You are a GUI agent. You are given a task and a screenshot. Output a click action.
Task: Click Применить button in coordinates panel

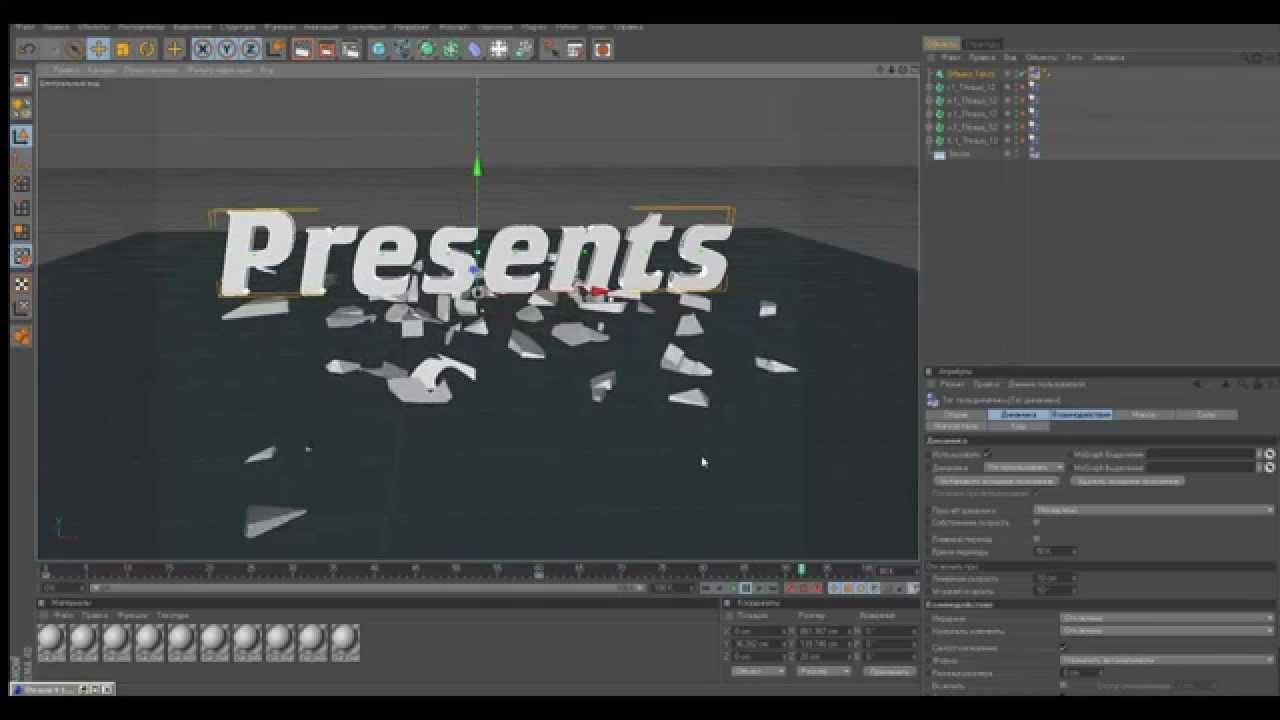pos(888,671)
